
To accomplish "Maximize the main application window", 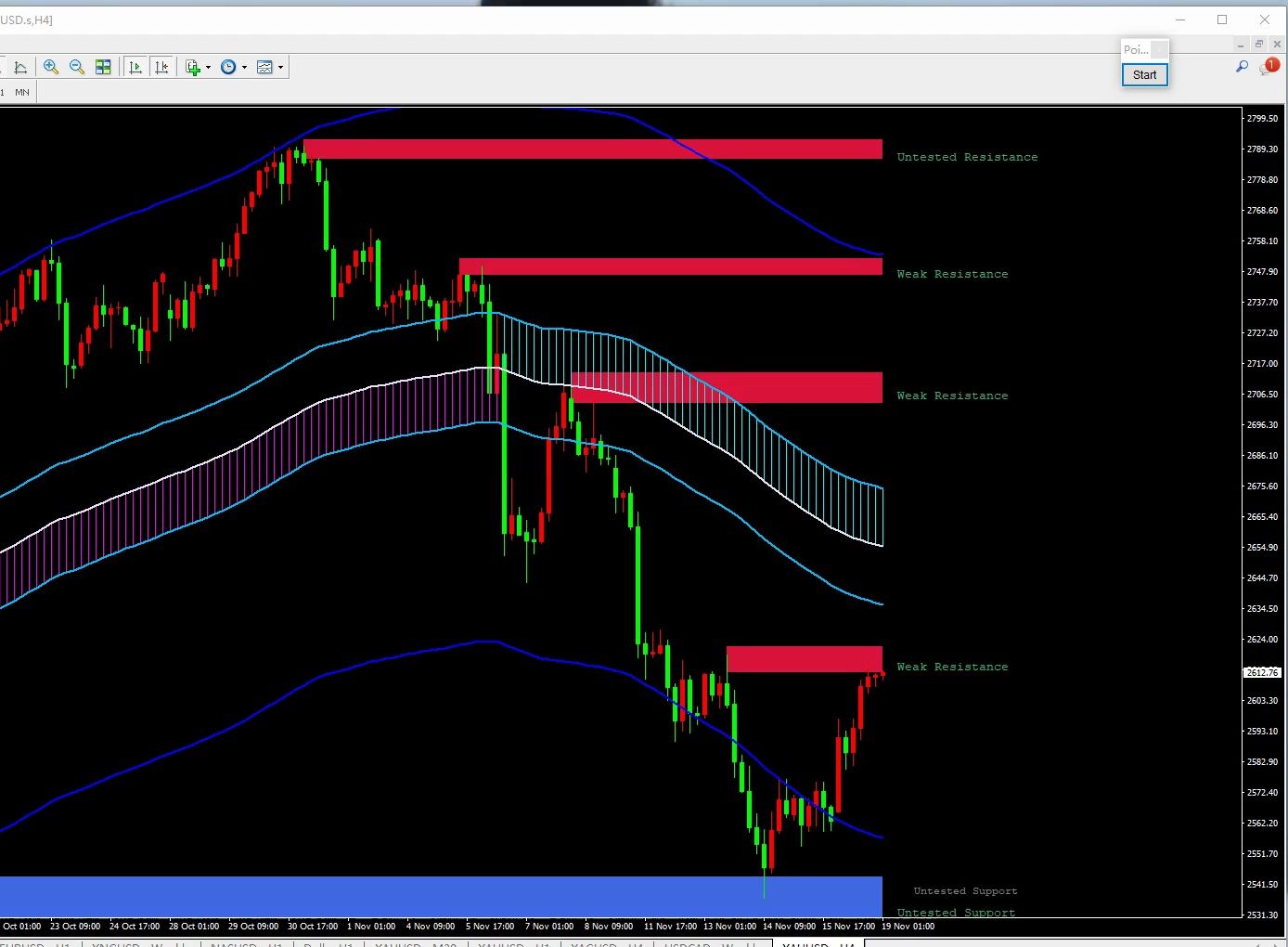I will click(x=1222, y=19).
